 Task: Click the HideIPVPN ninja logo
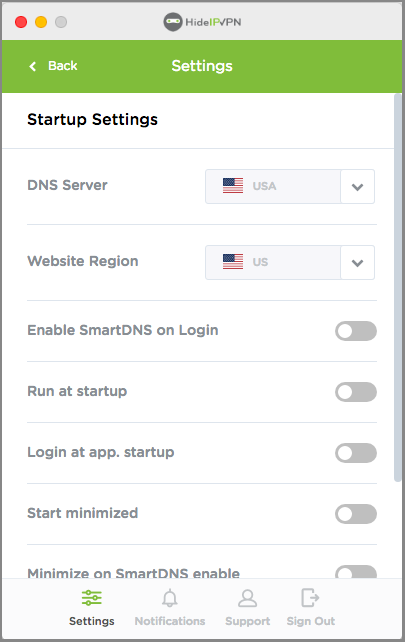pyautogui.click(x=173, y=22)
